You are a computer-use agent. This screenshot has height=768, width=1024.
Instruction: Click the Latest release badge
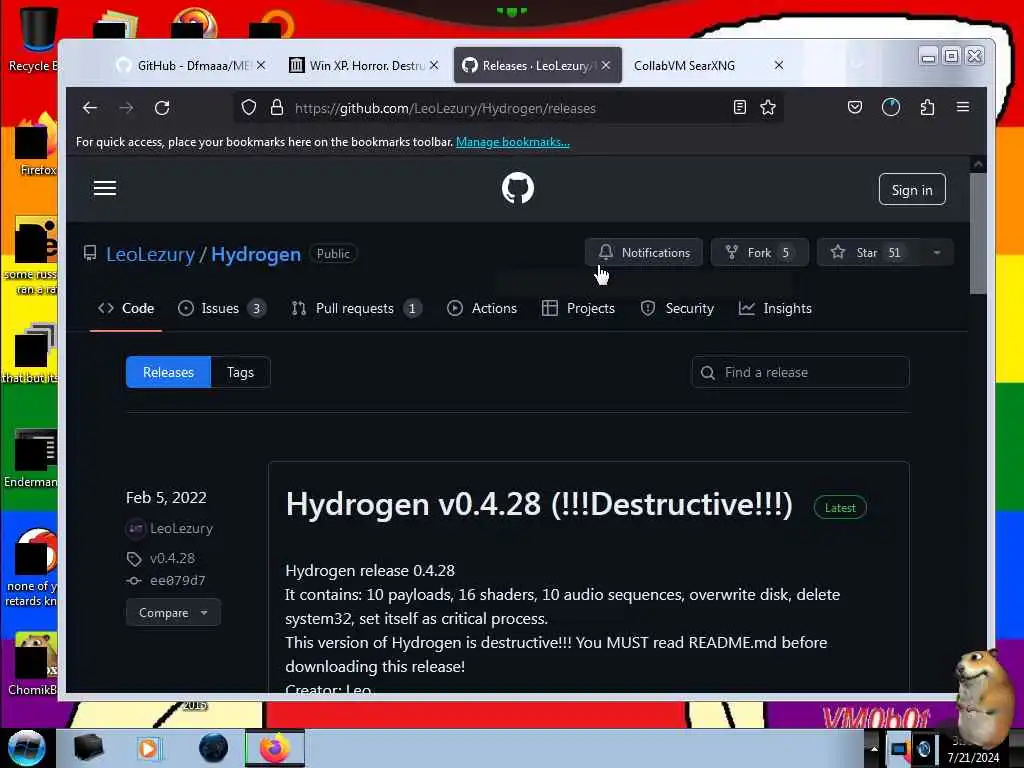pos(840,508)
